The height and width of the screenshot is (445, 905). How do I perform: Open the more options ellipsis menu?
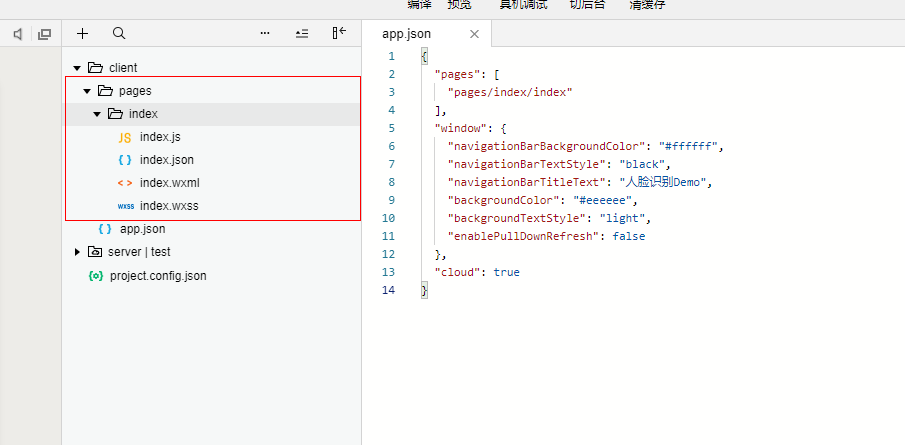265,33
